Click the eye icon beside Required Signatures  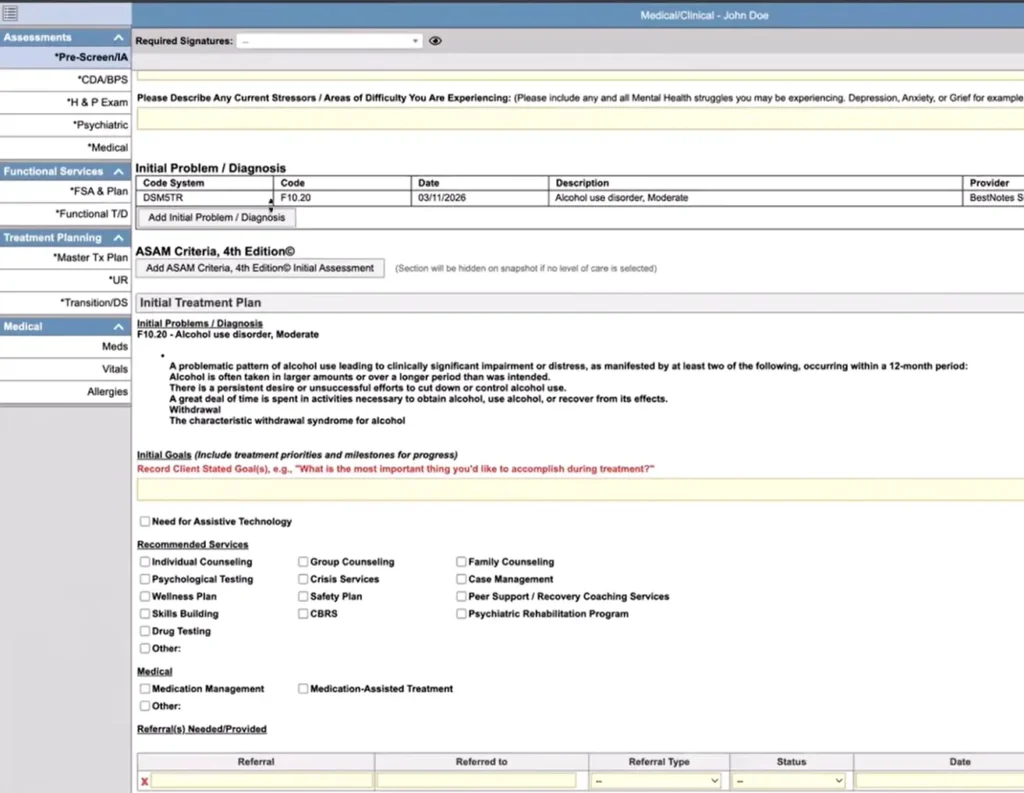pos(436,40)
